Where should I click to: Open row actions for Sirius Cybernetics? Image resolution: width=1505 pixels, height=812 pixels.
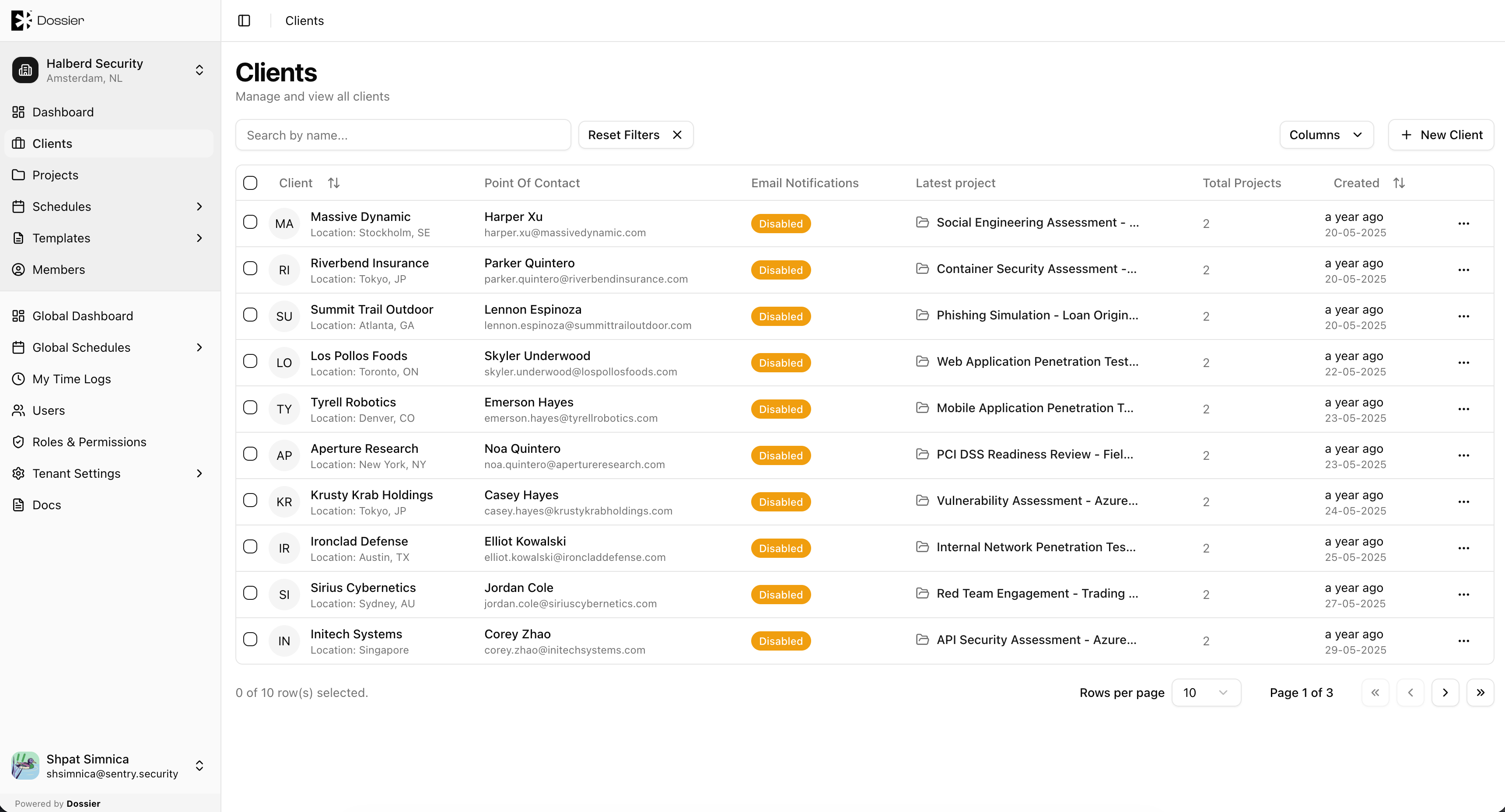point(1463,595)
